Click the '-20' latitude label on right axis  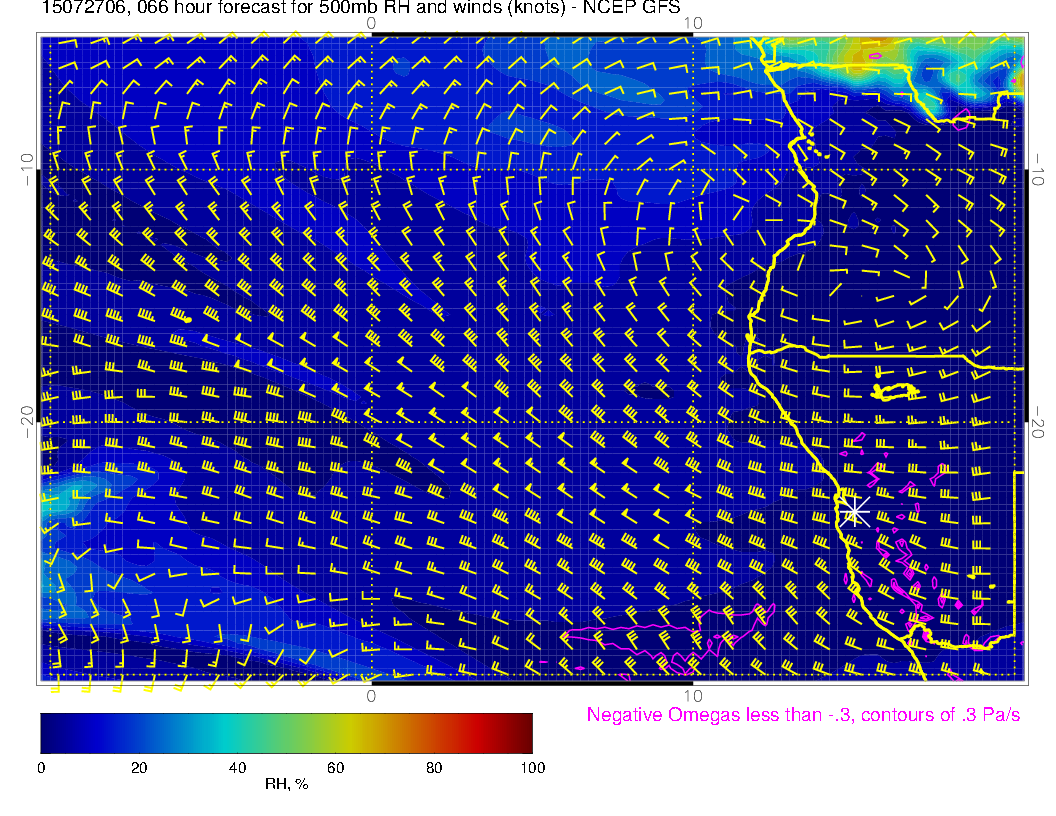(x=1038, y=422)
